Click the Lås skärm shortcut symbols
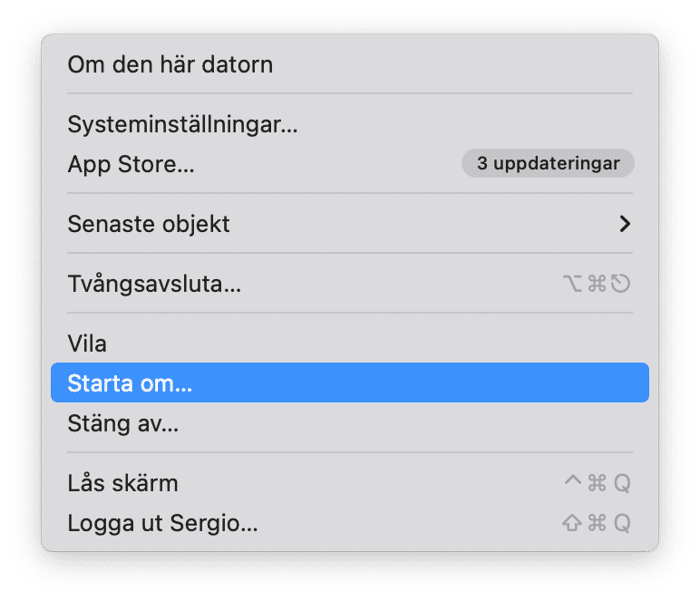700x600 pixels. pyautogui.click(x=597, y=483)
